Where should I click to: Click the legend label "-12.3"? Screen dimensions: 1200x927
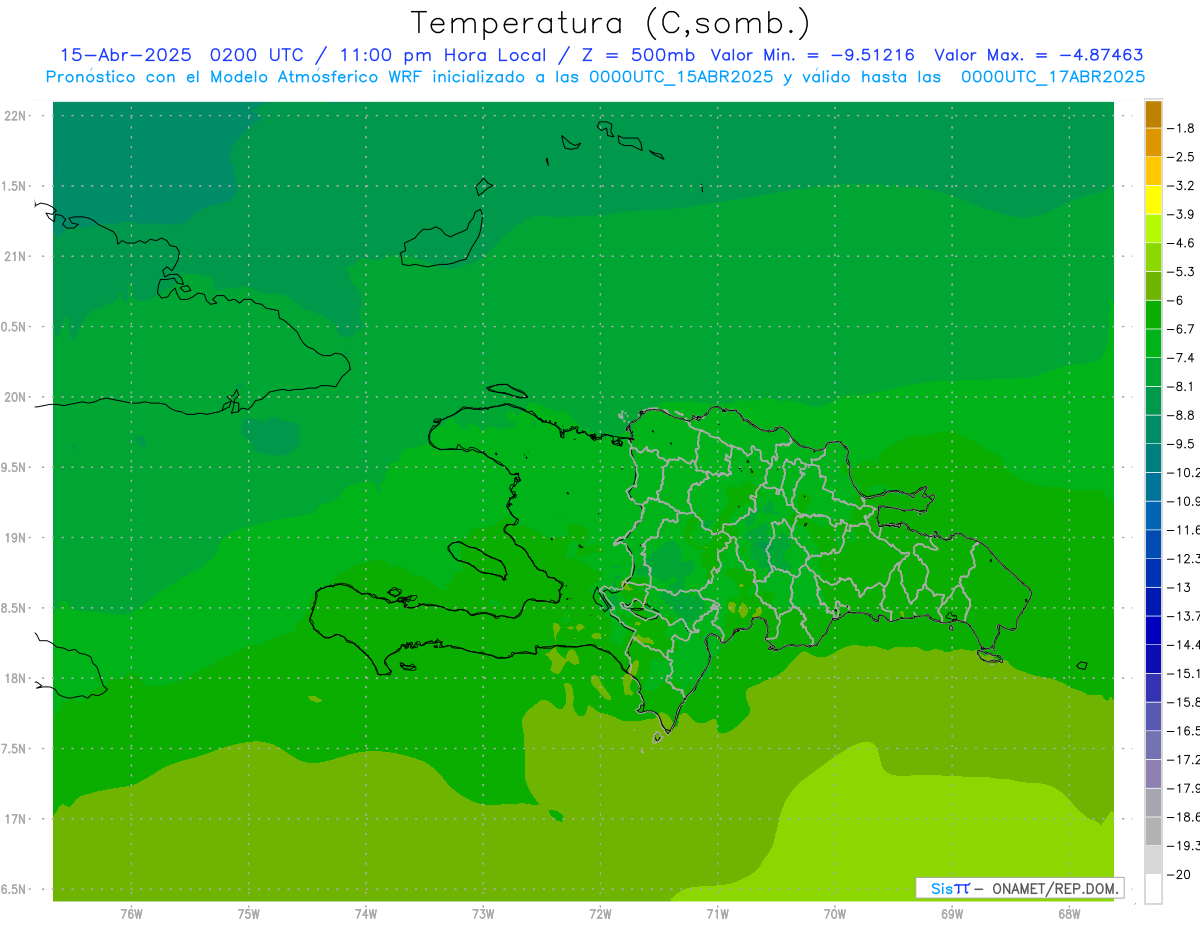[x=1183, y=558]
